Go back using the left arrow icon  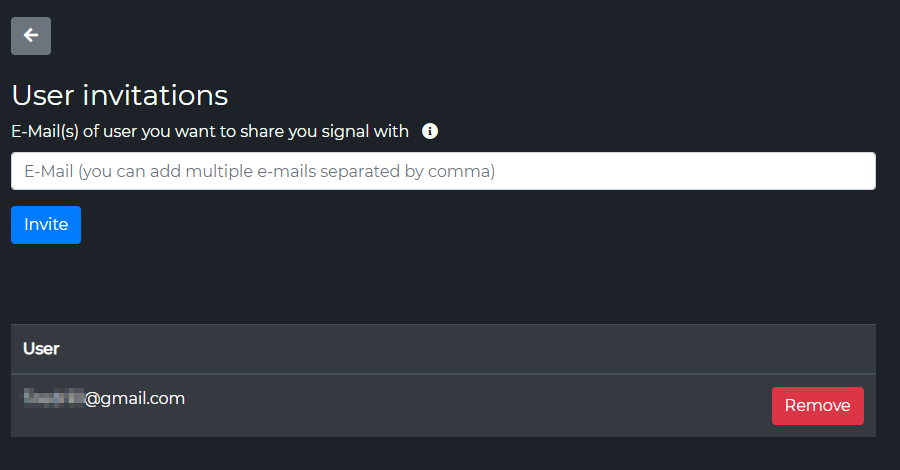(31, 36)
